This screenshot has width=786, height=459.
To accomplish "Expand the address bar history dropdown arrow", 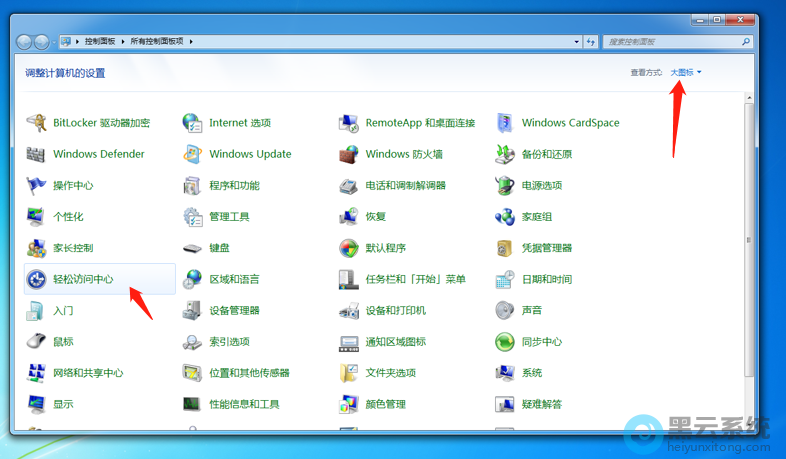I will [577, 42].
